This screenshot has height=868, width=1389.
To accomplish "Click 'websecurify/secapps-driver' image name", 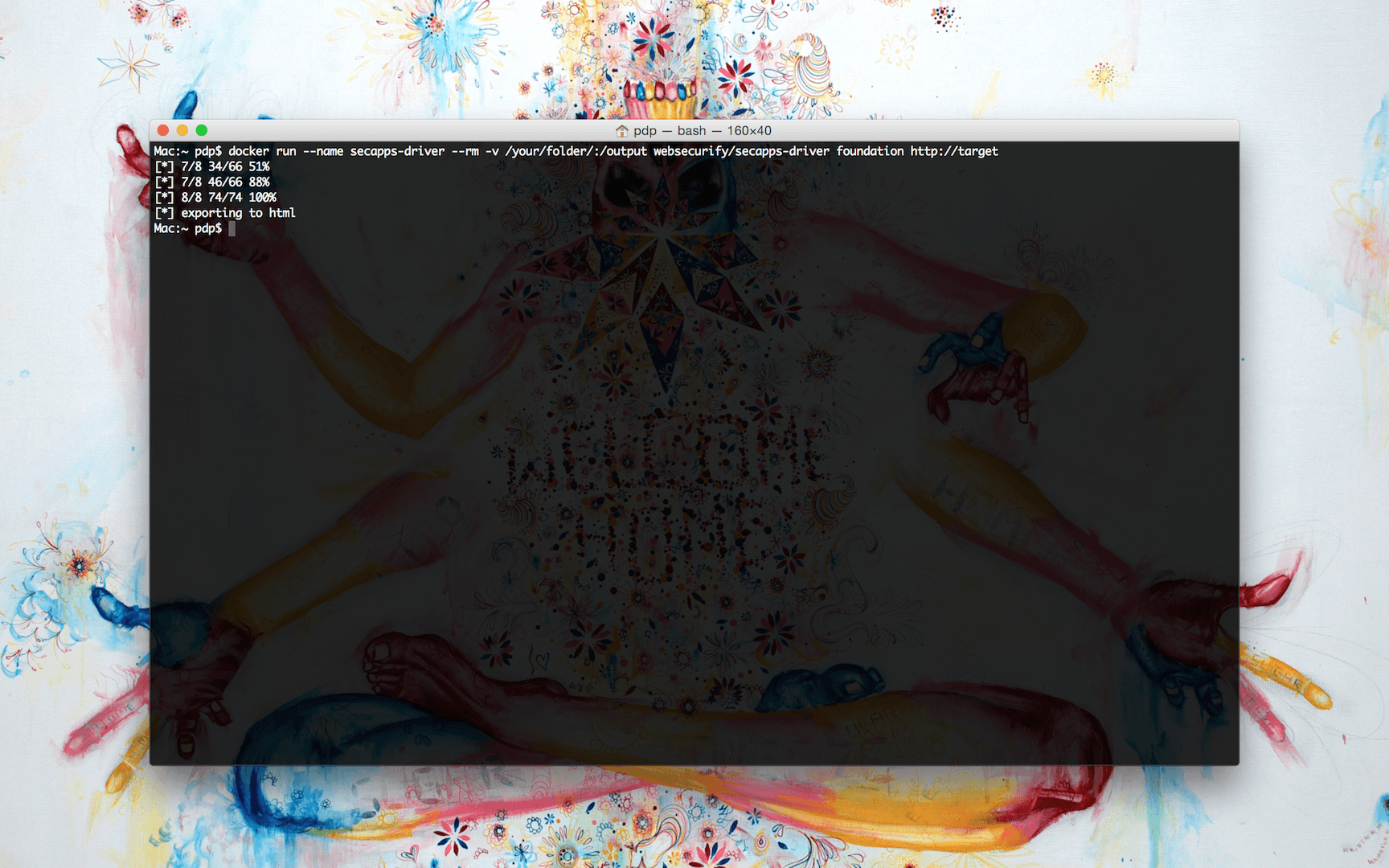I will pos(741,151).
